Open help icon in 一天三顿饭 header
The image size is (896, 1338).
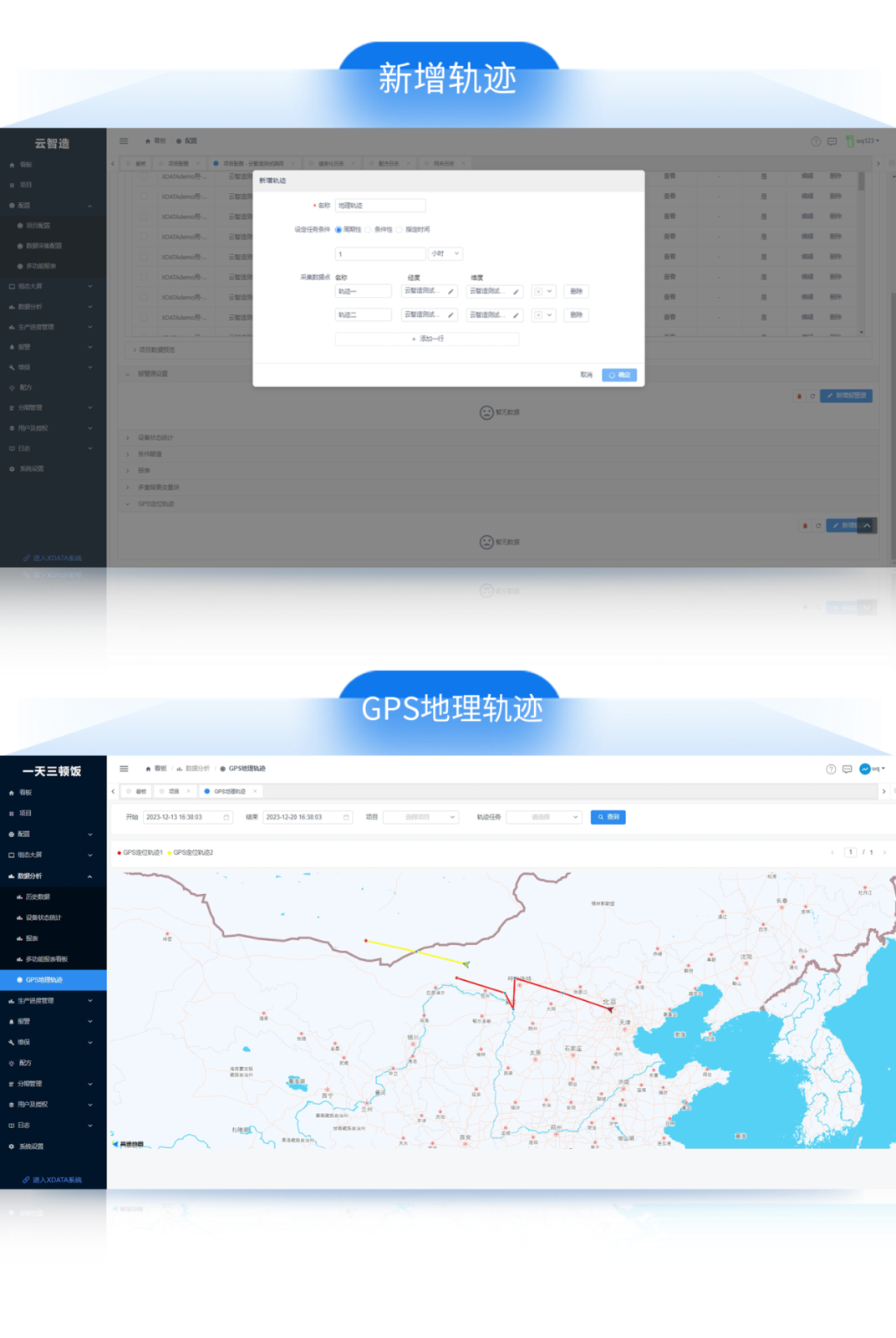(831, 769)
